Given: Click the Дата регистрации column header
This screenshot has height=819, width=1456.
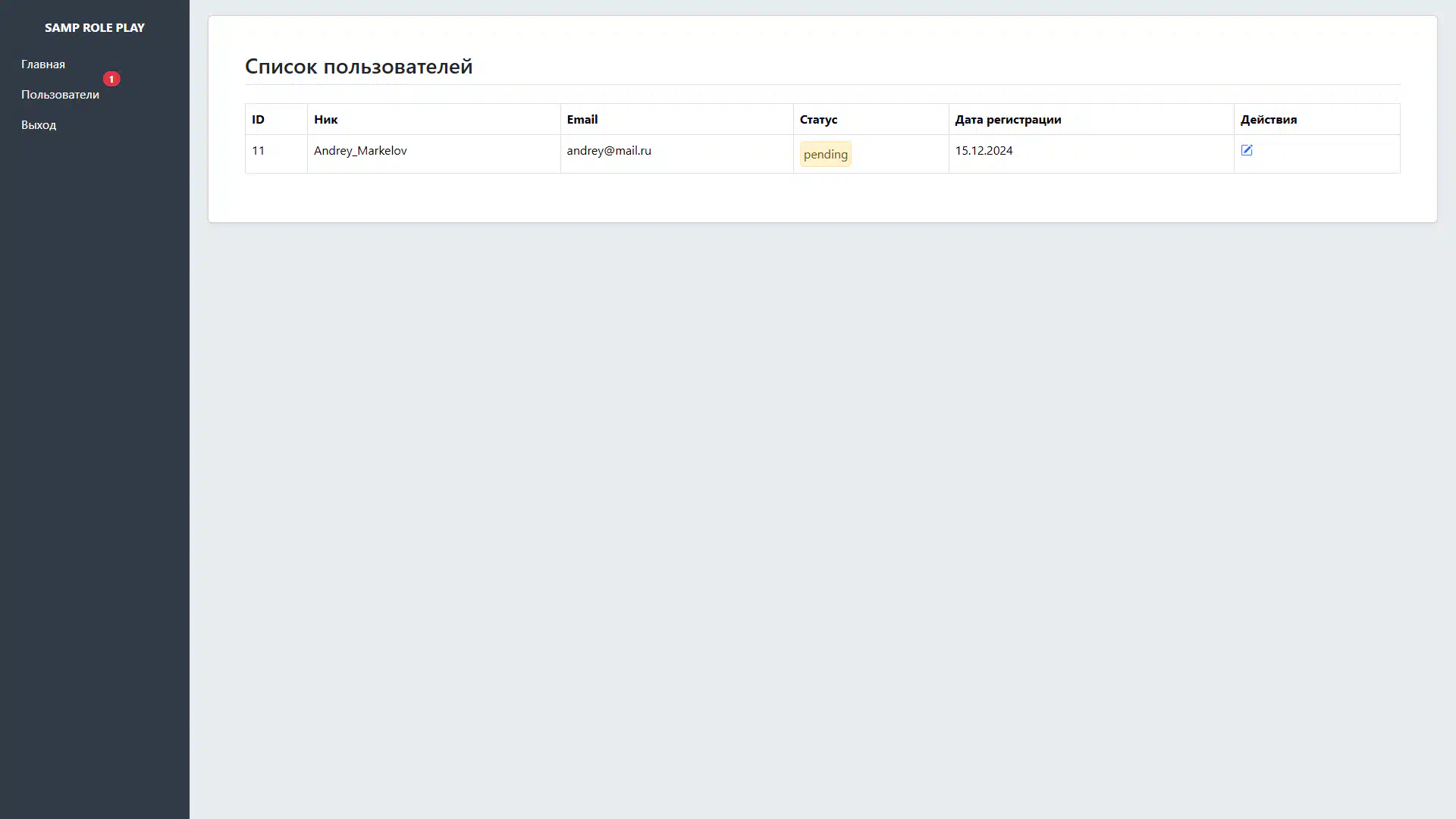Looking at the screenshot, I should (1008, 120).
